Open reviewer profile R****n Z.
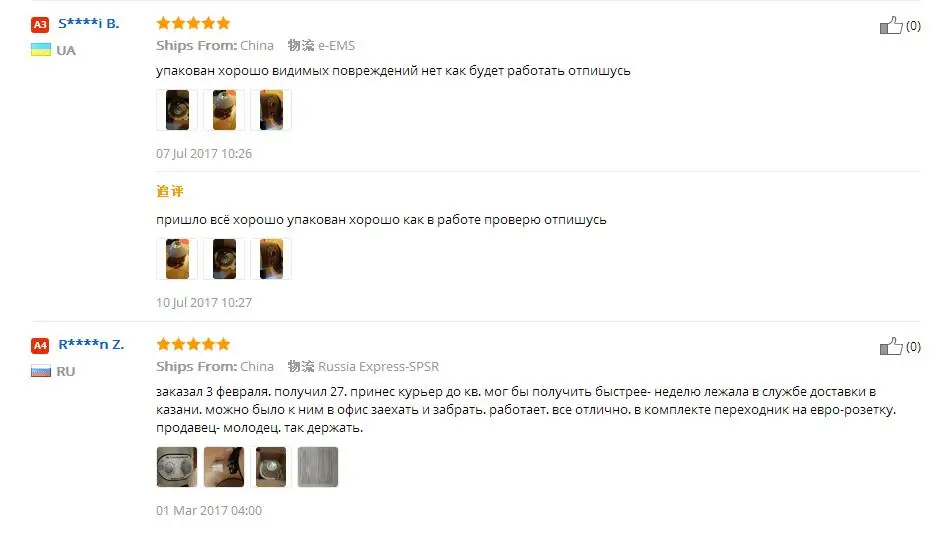Viewport: 950px width, 533px height. tap(91, 345)
